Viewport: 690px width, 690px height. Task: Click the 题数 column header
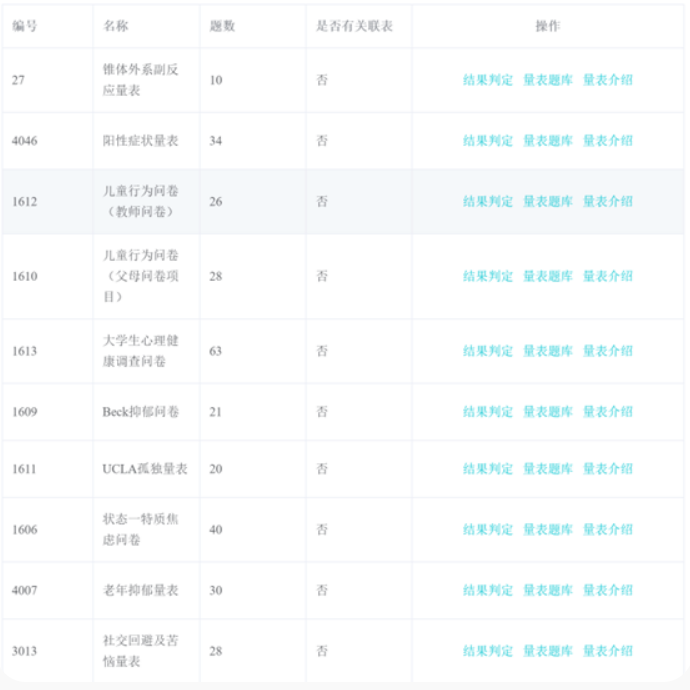pyautogui.click(x=222, y=26)
